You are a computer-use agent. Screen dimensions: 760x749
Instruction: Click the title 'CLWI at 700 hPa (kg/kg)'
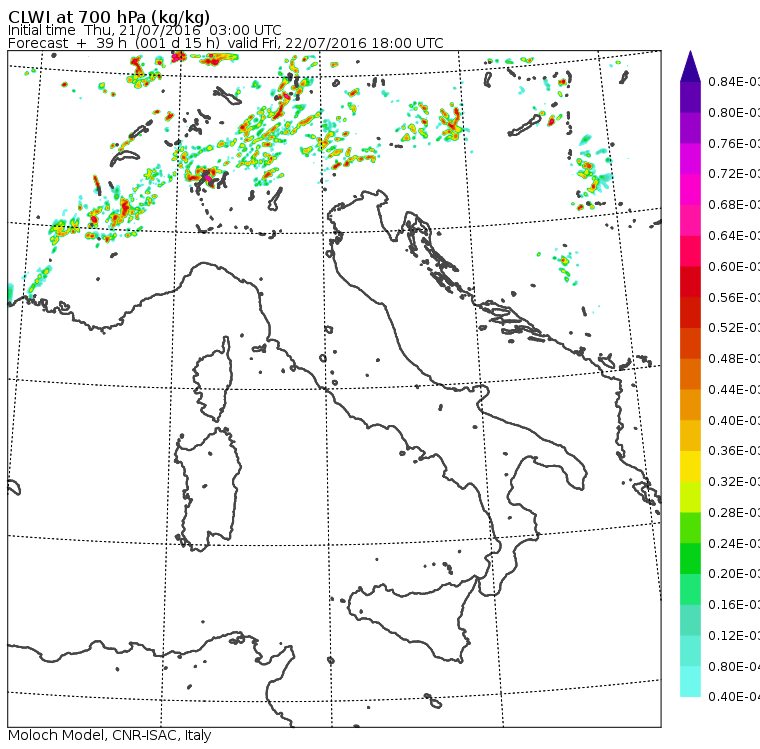[109, 16]
